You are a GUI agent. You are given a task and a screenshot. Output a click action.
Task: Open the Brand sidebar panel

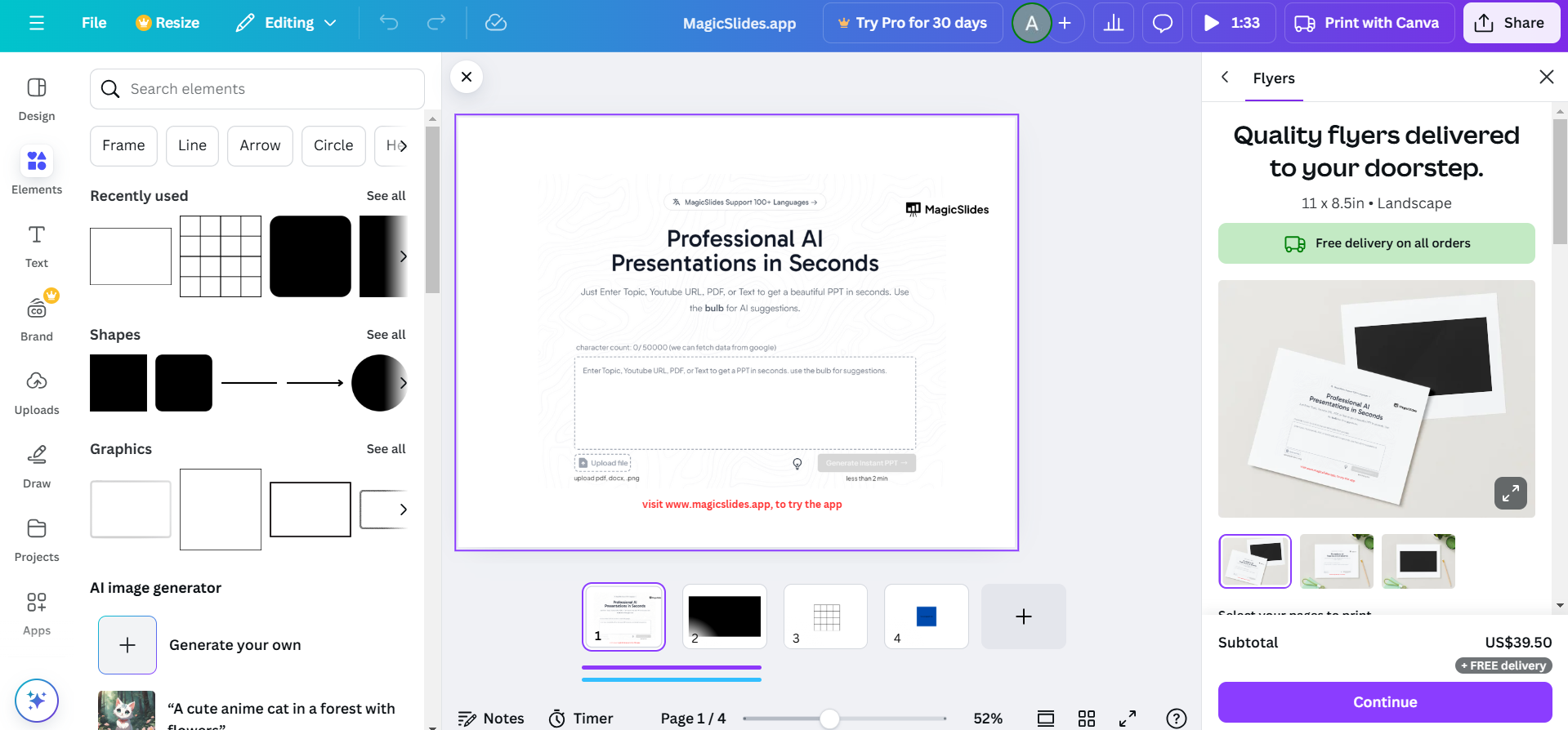pos(37,318)
